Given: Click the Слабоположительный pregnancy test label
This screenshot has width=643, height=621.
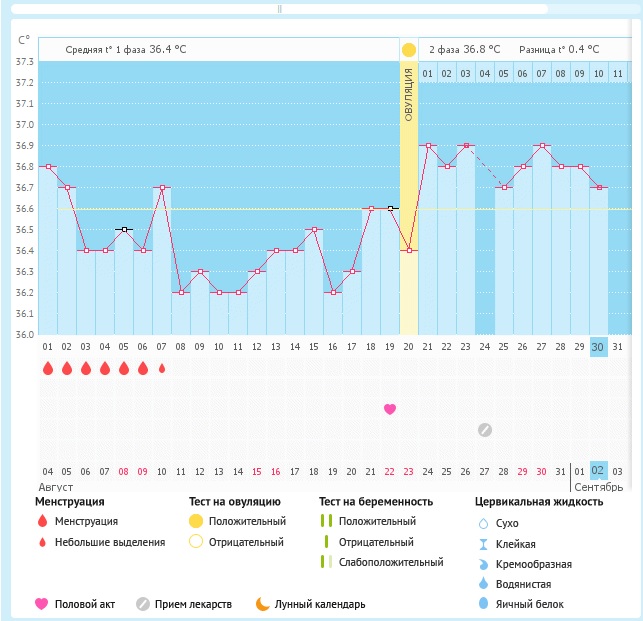Looking at the screenshot, I should [391, 562].
